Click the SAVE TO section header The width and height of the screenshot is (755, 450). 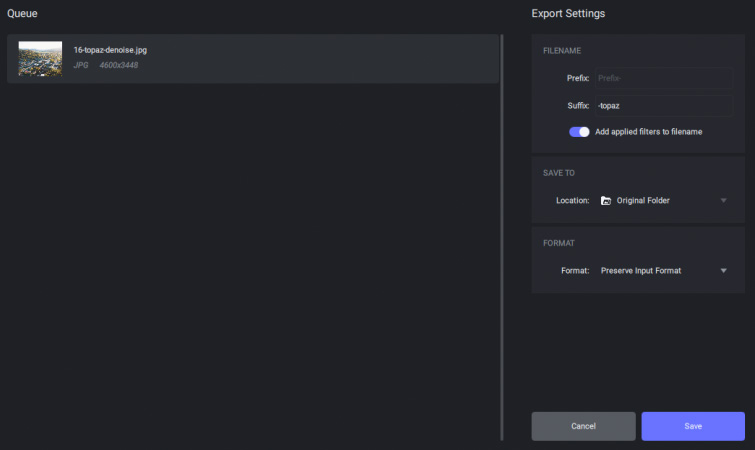[559, 173]
